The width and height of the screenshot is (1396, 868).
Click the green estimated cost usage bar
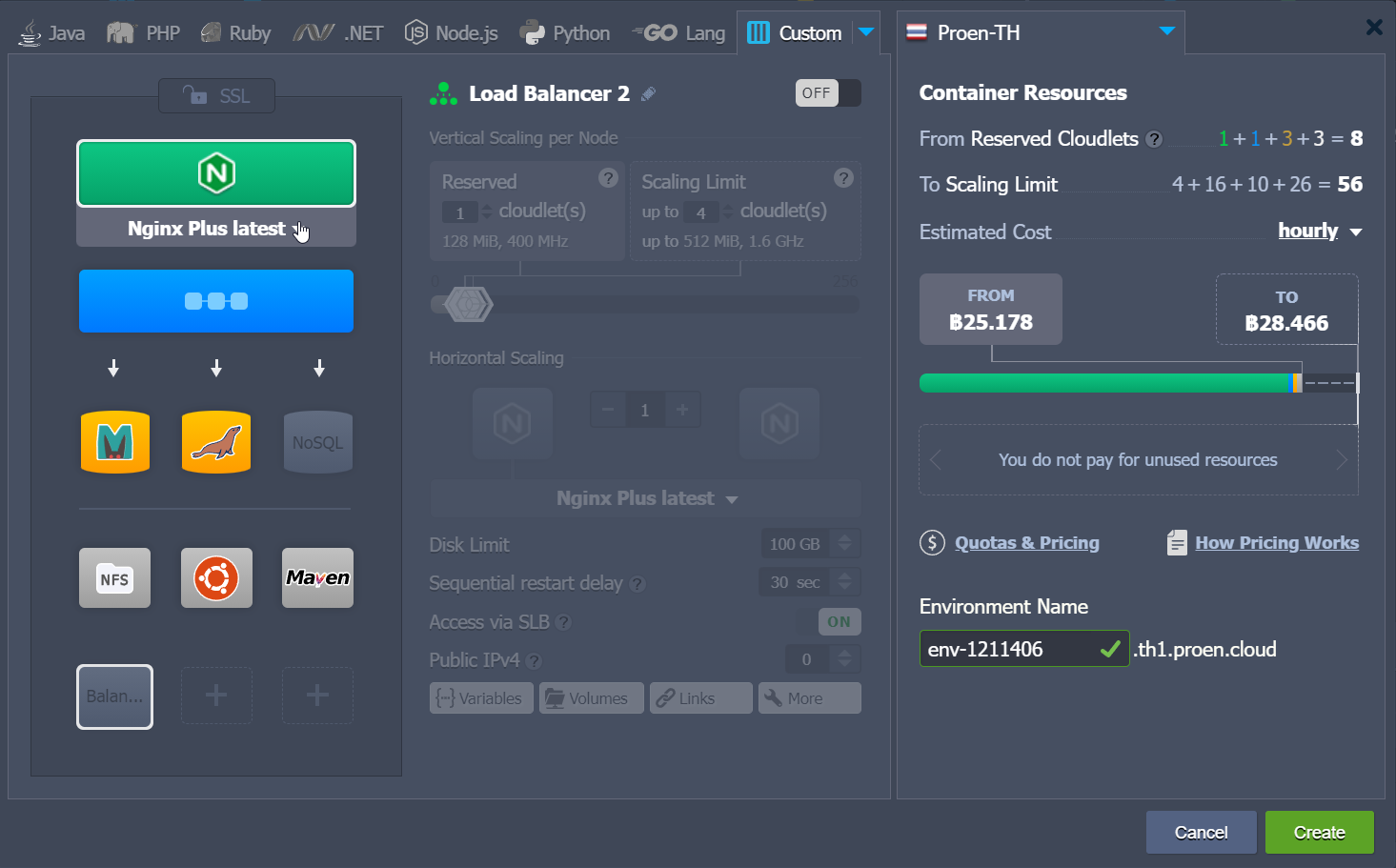click(x=1104, y=383)
